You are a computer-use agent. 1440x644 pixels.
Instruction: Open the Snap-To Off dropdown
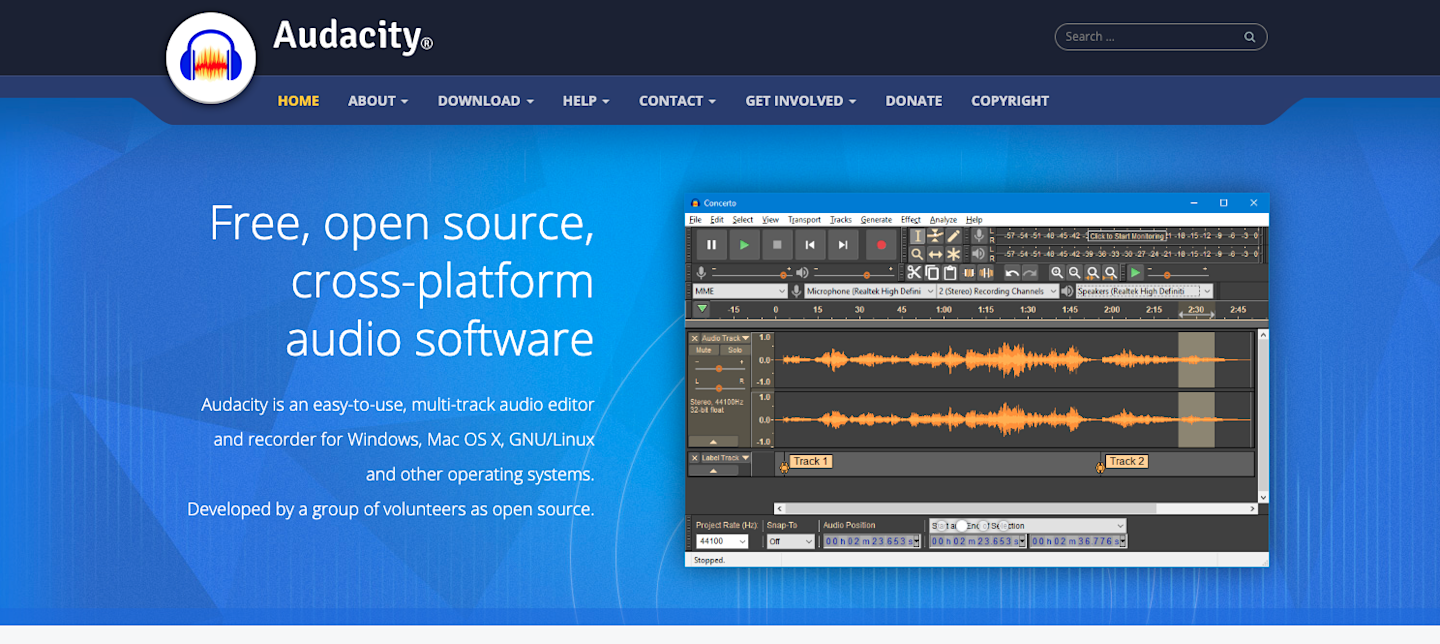click(x=791, y=541)
